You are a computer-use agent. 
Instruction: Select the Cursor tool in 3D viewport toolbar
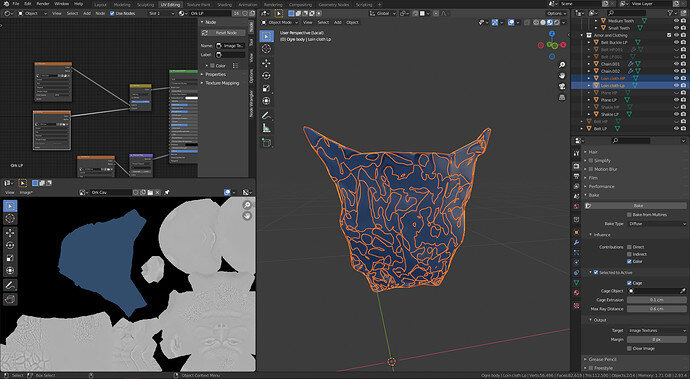[266, 49]
